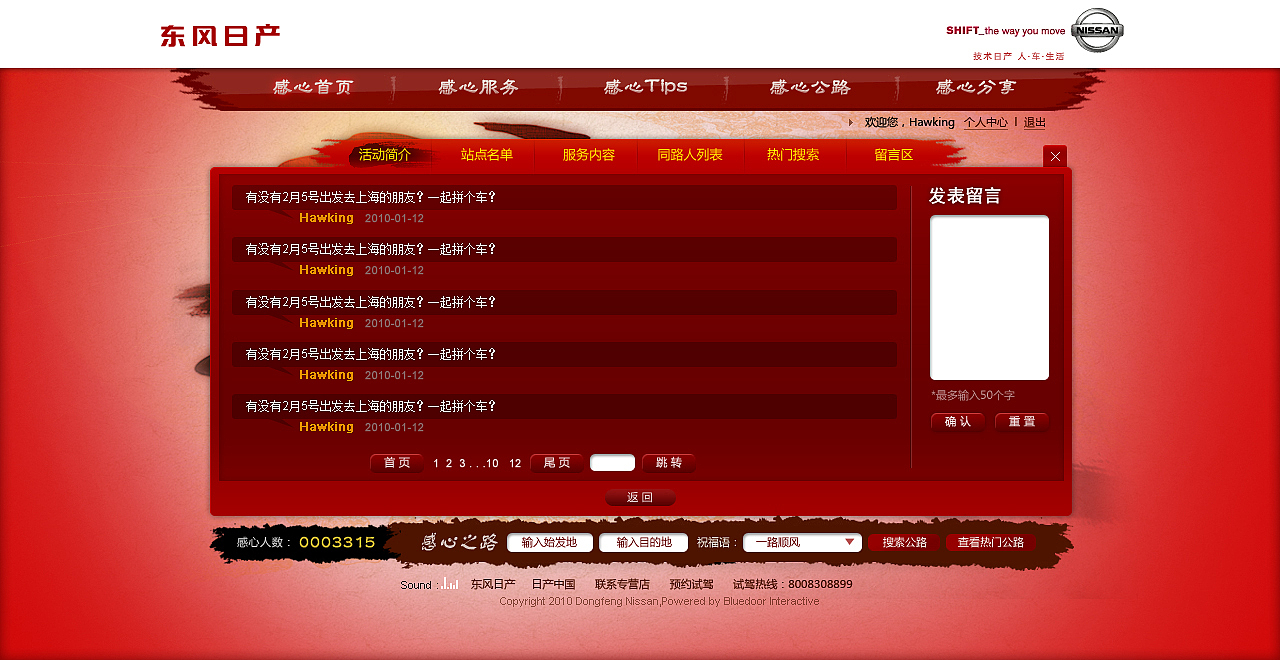The height and width of the screenshot is (660, 1280).
Task: Click 退出 to log out
Action: pyautogui.click(x=1035, y=122)
